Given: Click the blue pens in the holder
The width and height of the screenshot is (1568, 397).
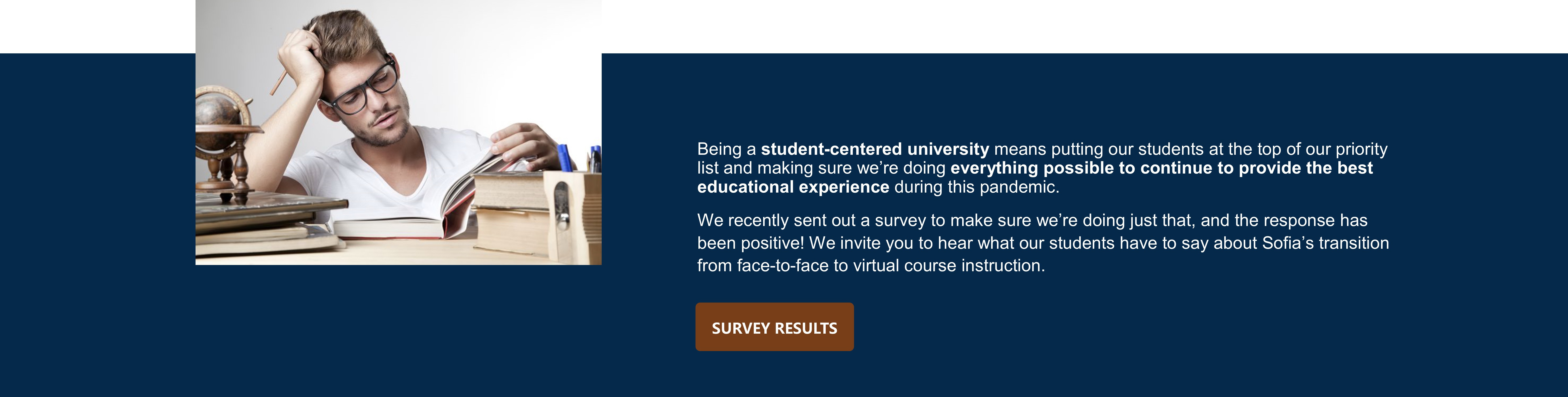Looking at the screenshot, I should [578, 158].
